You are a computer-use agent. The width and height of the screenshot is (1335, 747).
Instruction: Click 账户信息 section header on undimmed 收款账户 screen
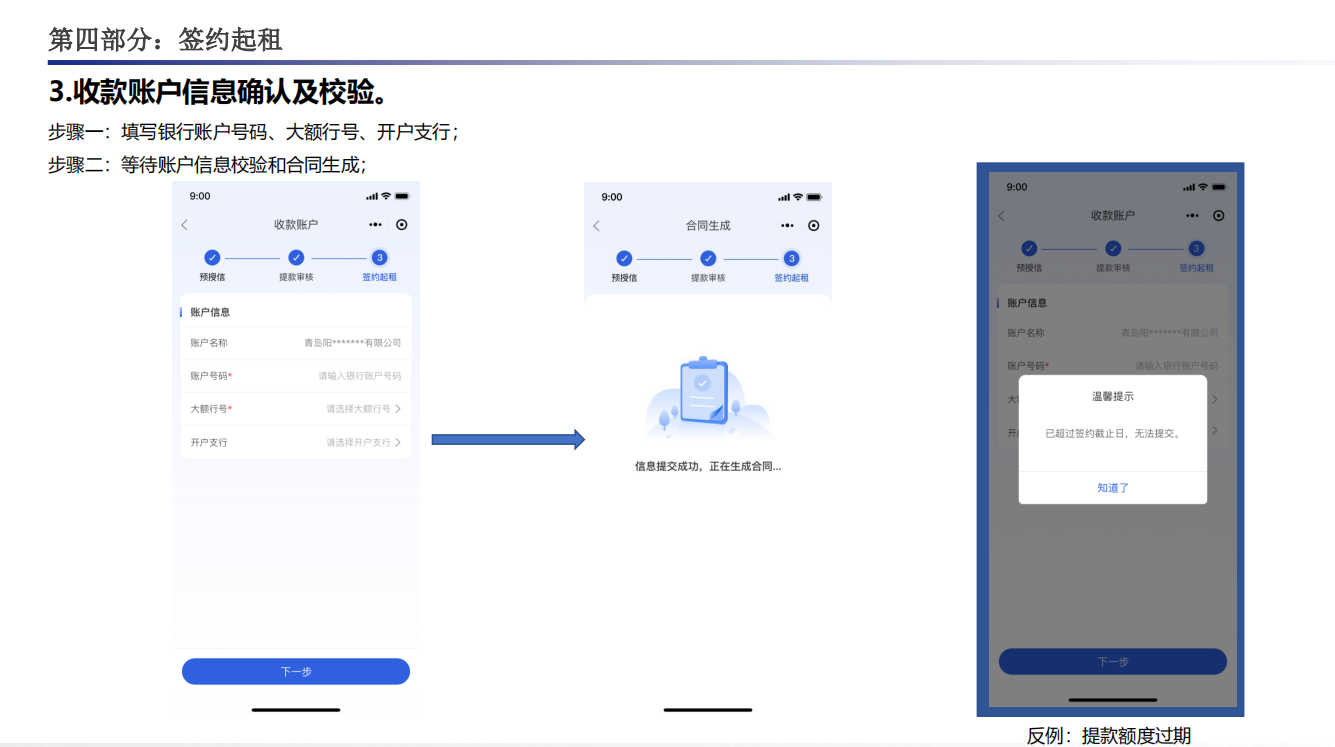pyautogui.click(x=210, y=312)
